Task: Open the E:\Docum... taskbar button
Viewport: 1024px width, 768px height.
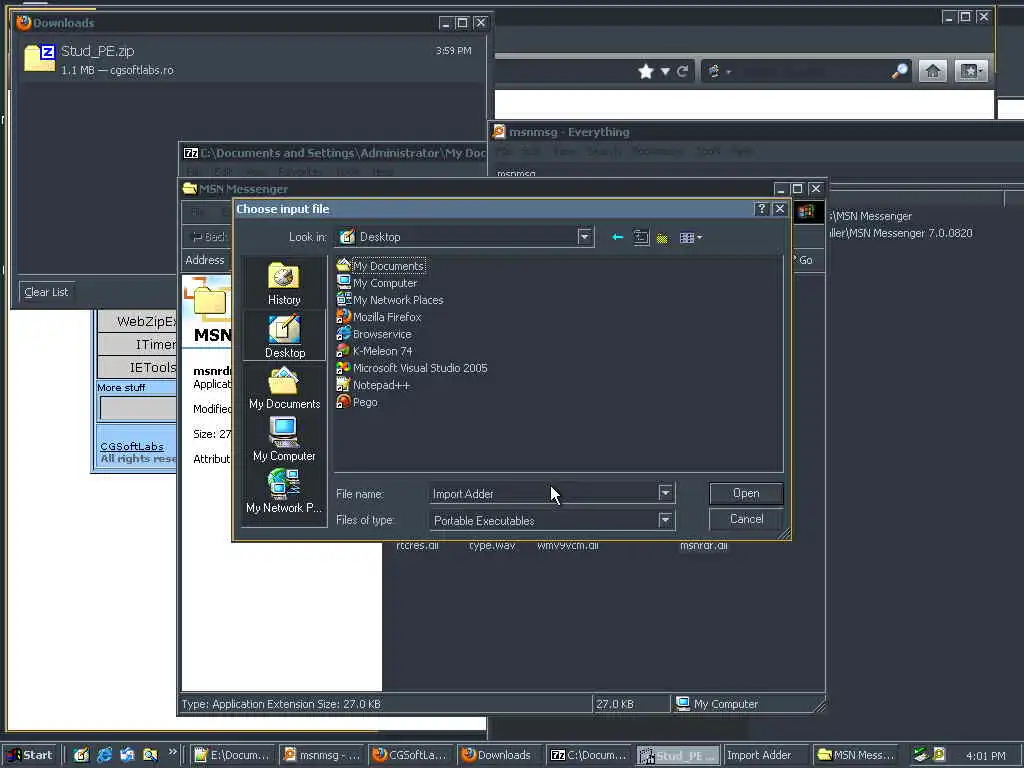Action: [x=233, y=755]
